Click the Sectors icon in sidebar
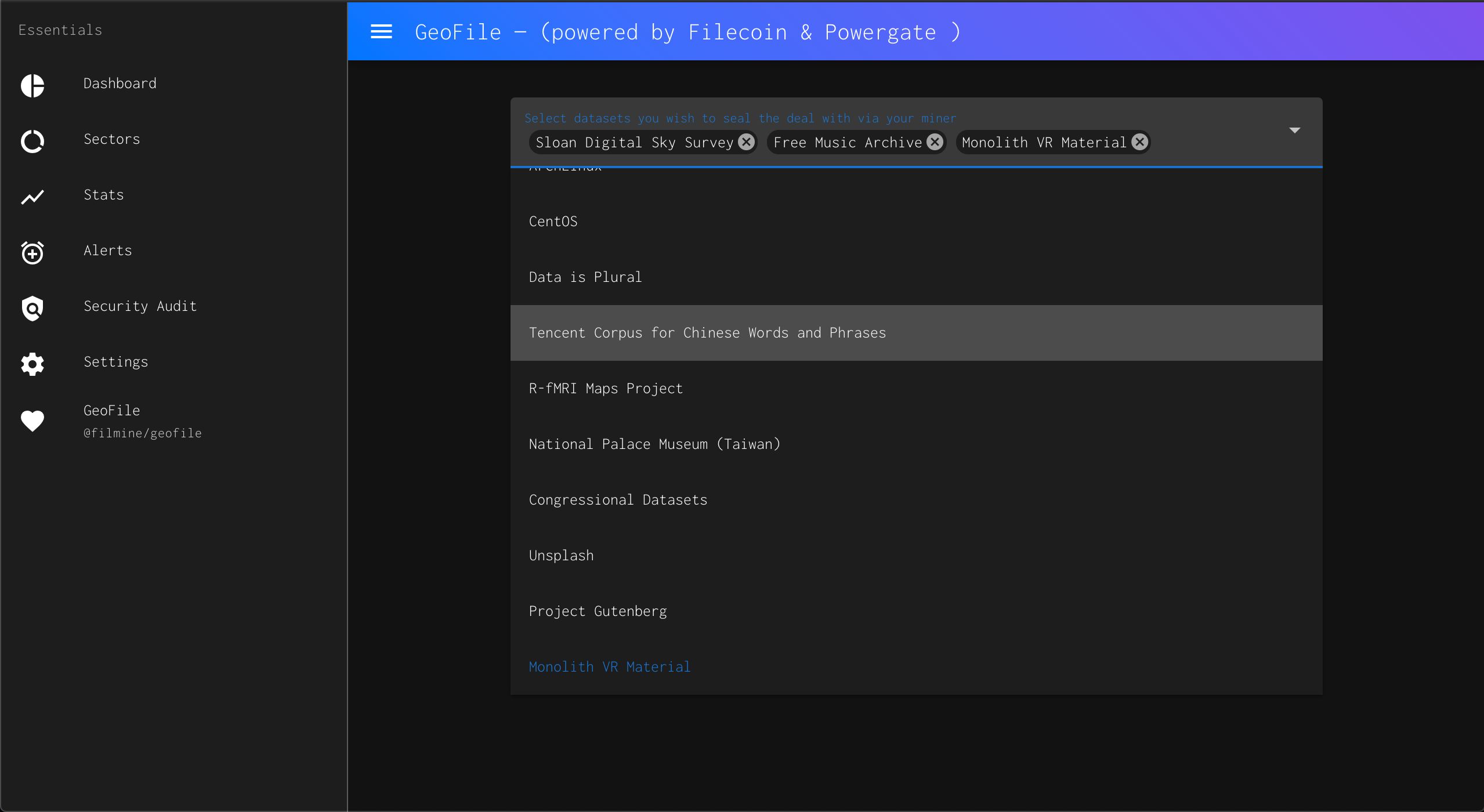 point(32,140)
